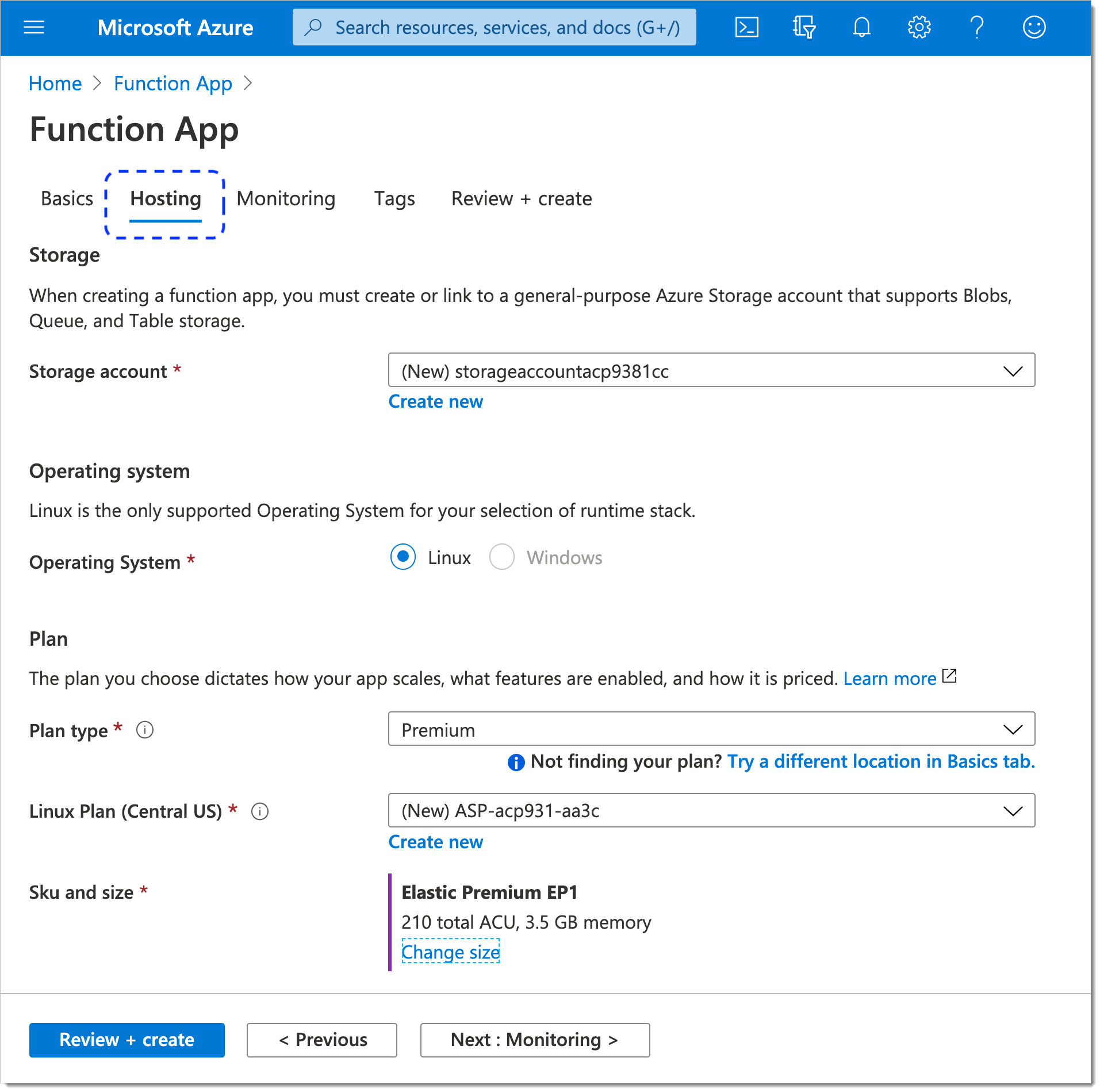Image resolution: width=1100 pixels, height=1092 pixels.
Task: Click the search magnifier icon
Action: tap(313, 27)
